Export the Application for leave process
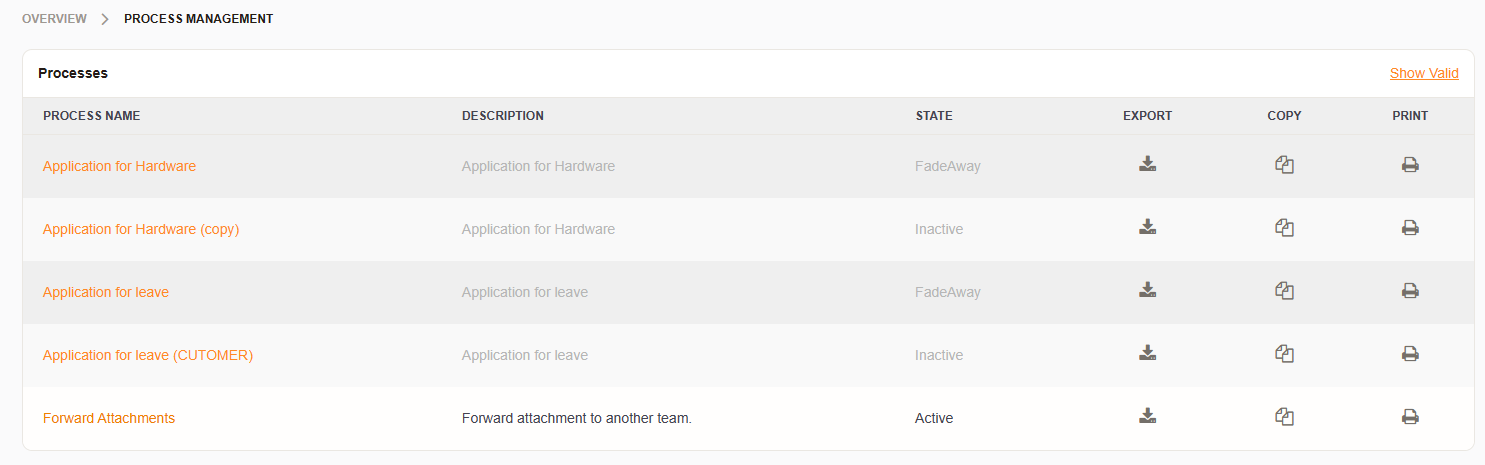 (1147, 291)
